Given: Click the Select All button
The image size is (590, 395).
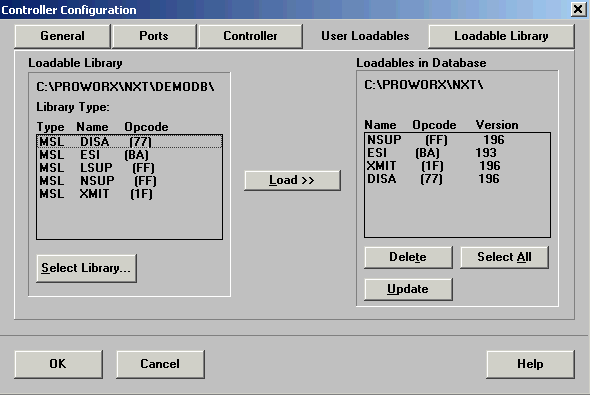Looking at the screenshot, I should coord(504,257).
